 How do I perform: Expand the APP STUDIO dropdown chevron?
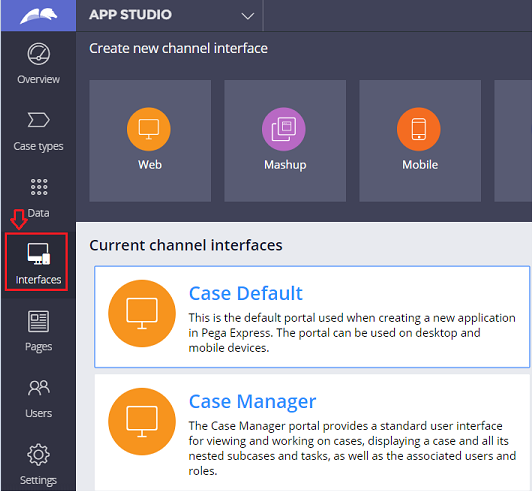point(248,16)
